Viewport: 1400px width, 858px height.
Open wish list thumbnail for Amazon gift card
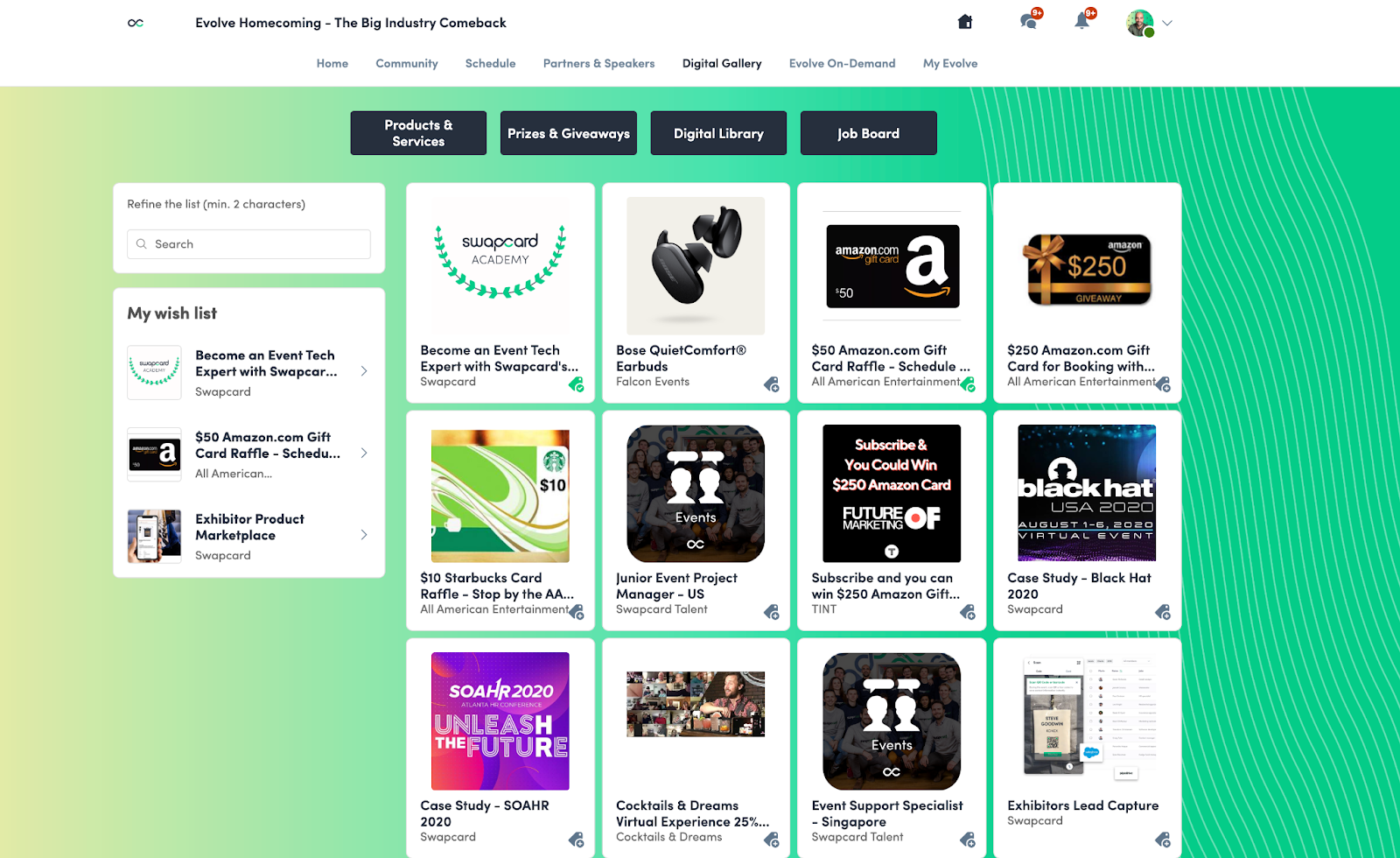(155, 454)
